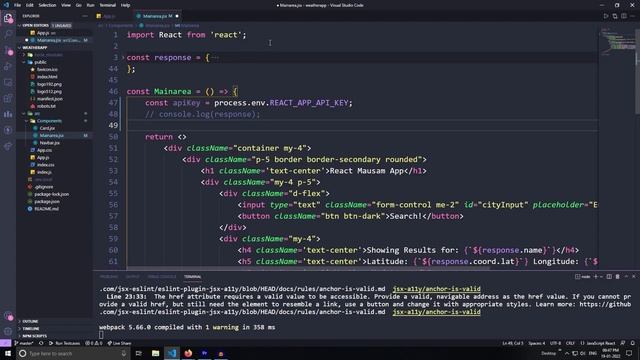The image size is (640, 360).
Task: Collapse the src folder
Action: point(24,113)
